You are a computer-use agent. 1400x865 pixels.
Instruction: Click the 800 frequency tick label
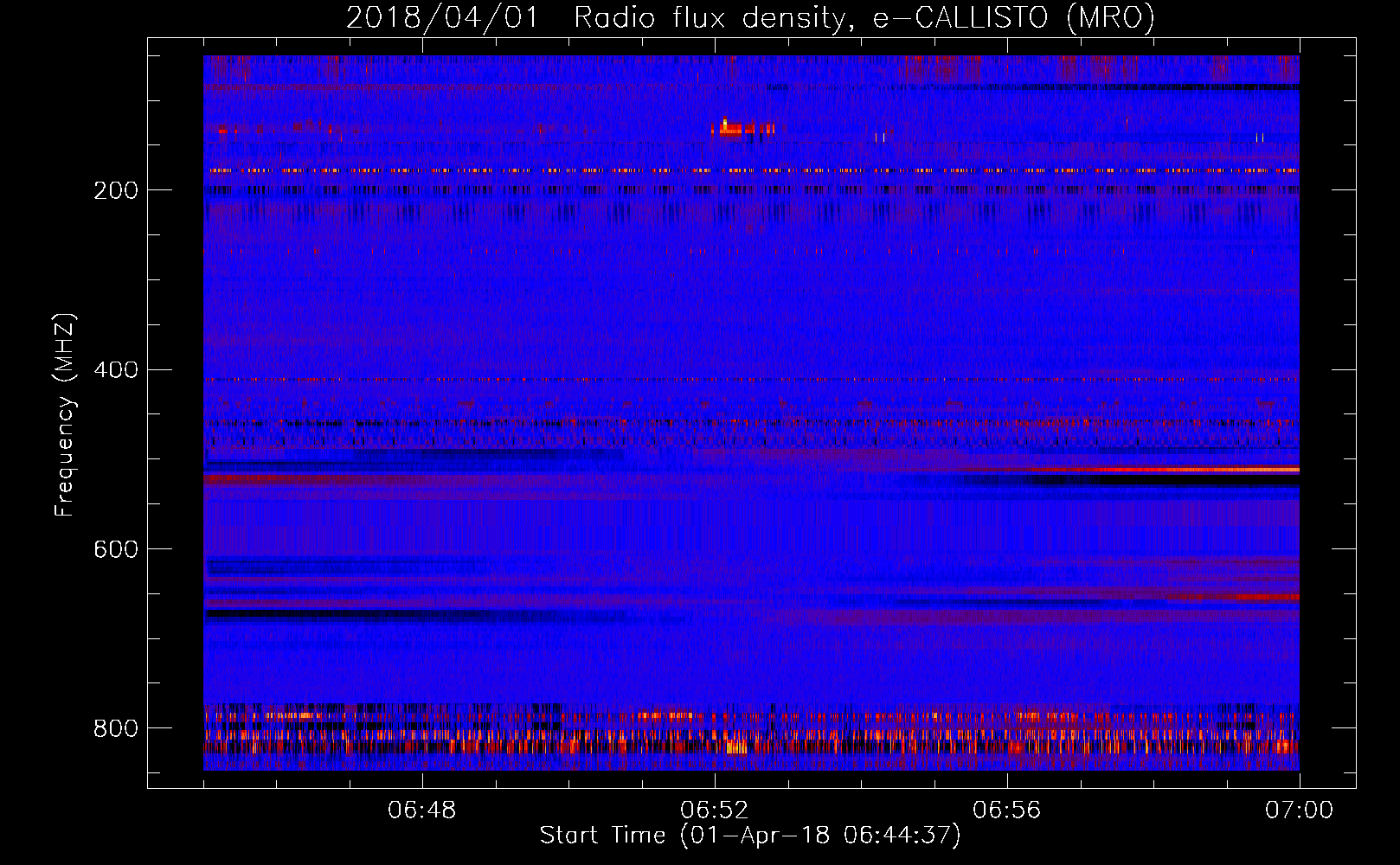click(116, 728)
